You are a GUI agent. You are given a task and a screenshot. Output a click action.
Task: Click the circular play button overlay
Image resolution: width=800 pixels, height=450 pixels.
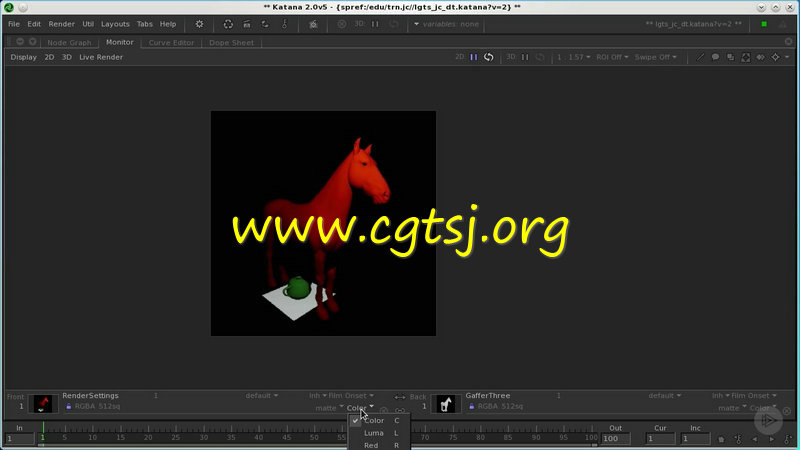(768, 420)
